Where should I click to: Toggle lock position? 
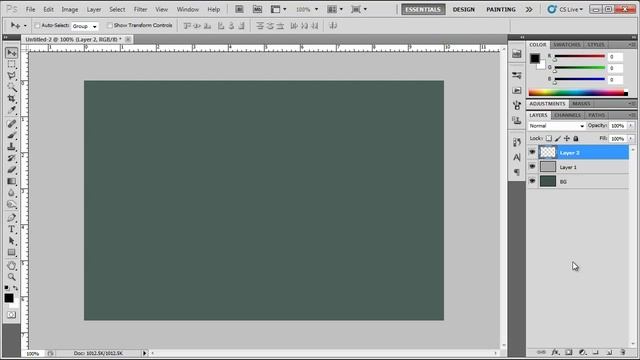[x=567, y=138]
